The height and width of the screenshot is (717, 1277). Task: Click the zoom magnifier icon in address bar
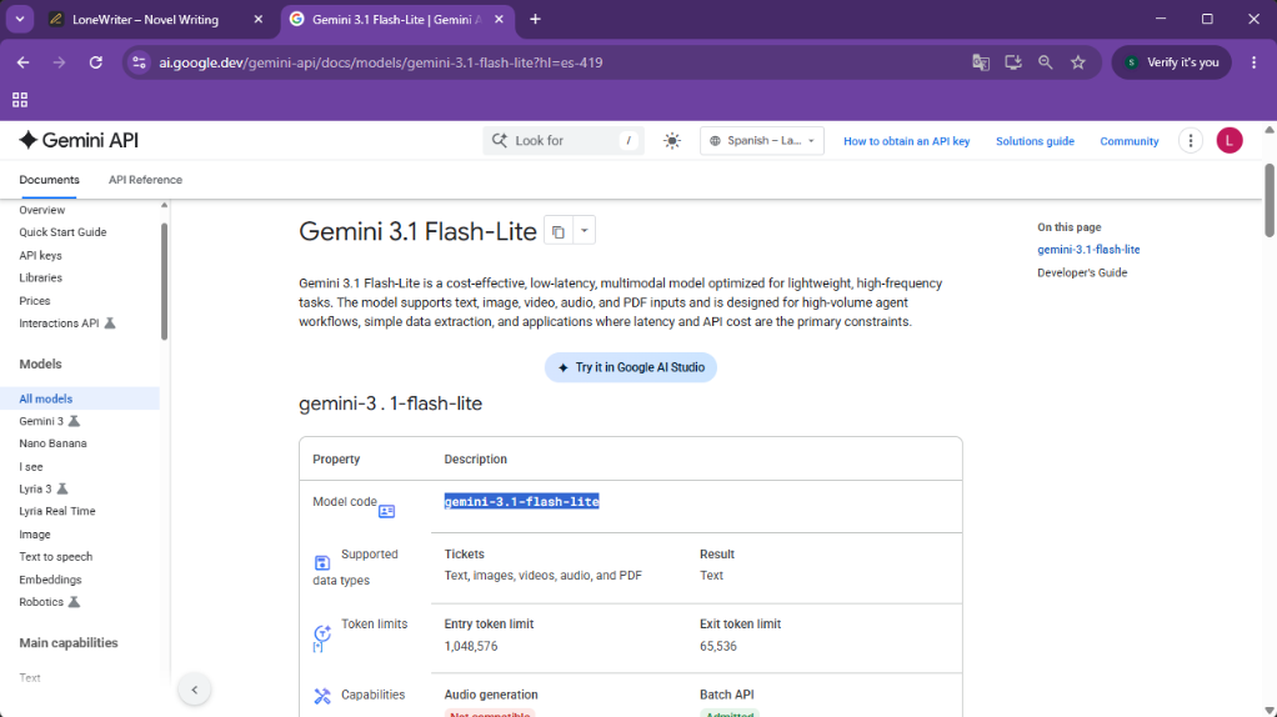tap(1045, 62)
